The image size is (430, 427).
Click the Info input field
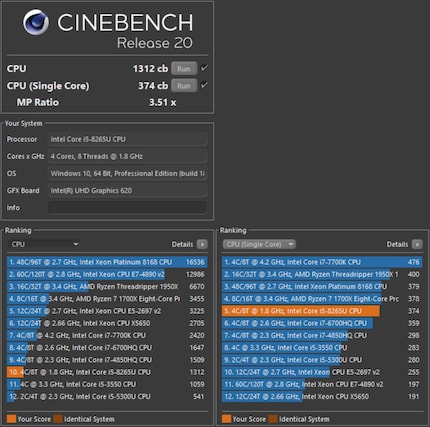[127, 207]
